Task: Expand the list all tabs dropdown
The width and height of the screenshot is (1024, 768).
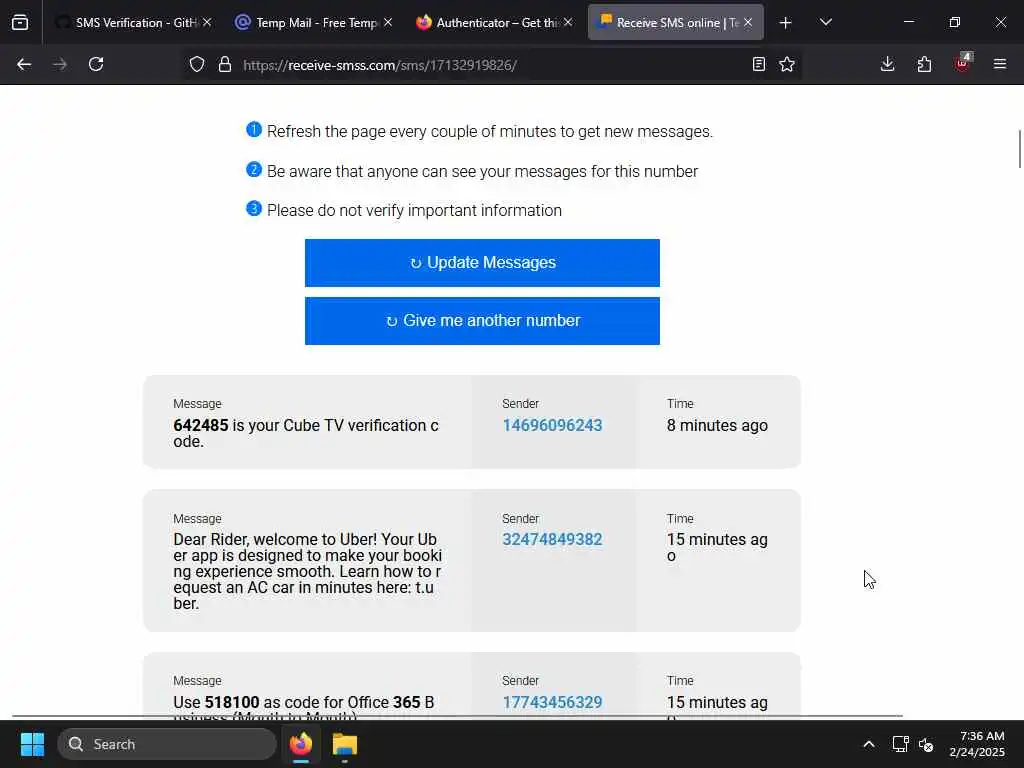Action: (x=826, y=23)
